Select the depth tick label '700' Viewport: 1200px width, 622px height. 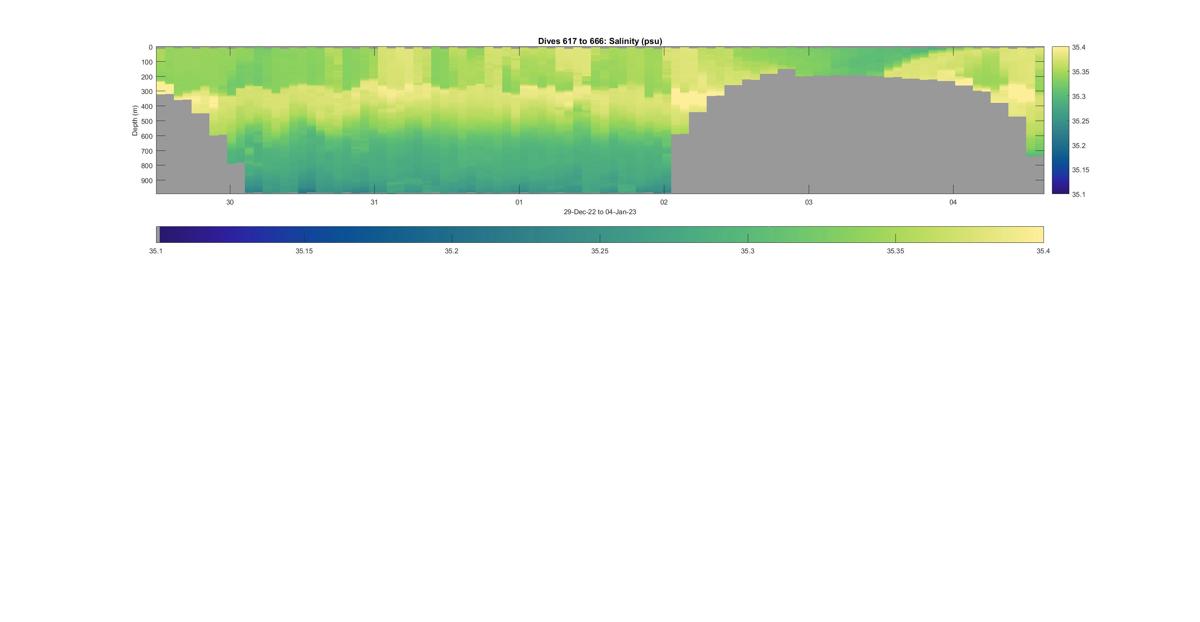146,151
